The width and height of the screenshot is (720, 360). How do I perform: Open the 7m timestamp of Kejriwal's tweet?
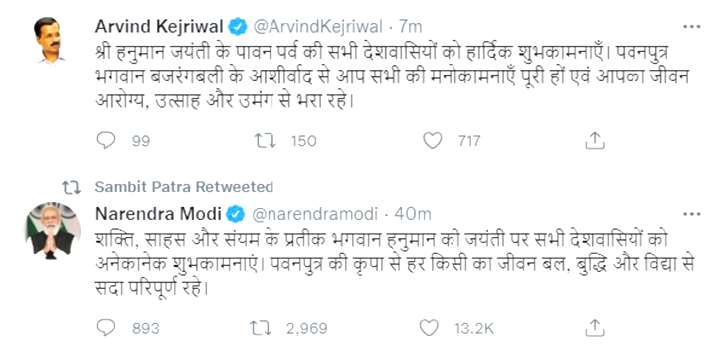coord(411,27)
